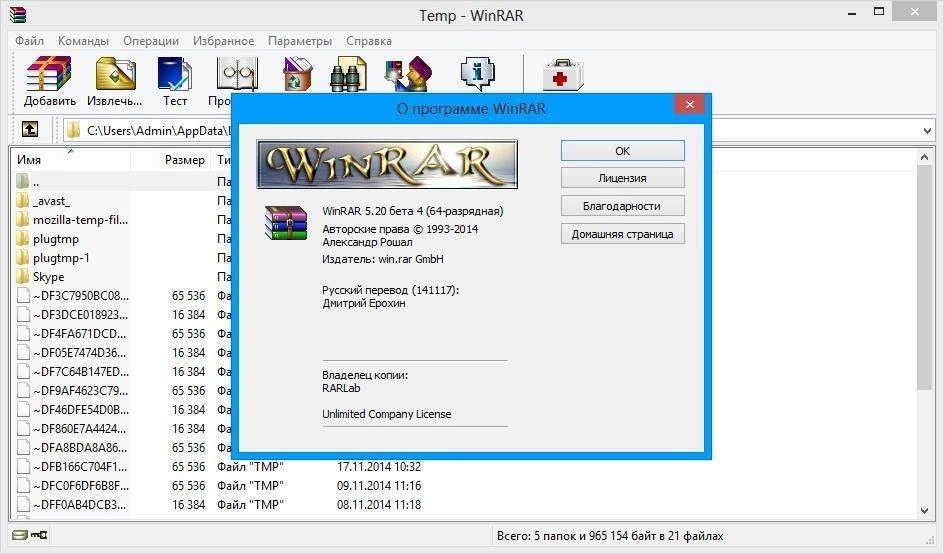
Task: Click the Add (Добавить) toolbar icon
Action: point(49,73)
